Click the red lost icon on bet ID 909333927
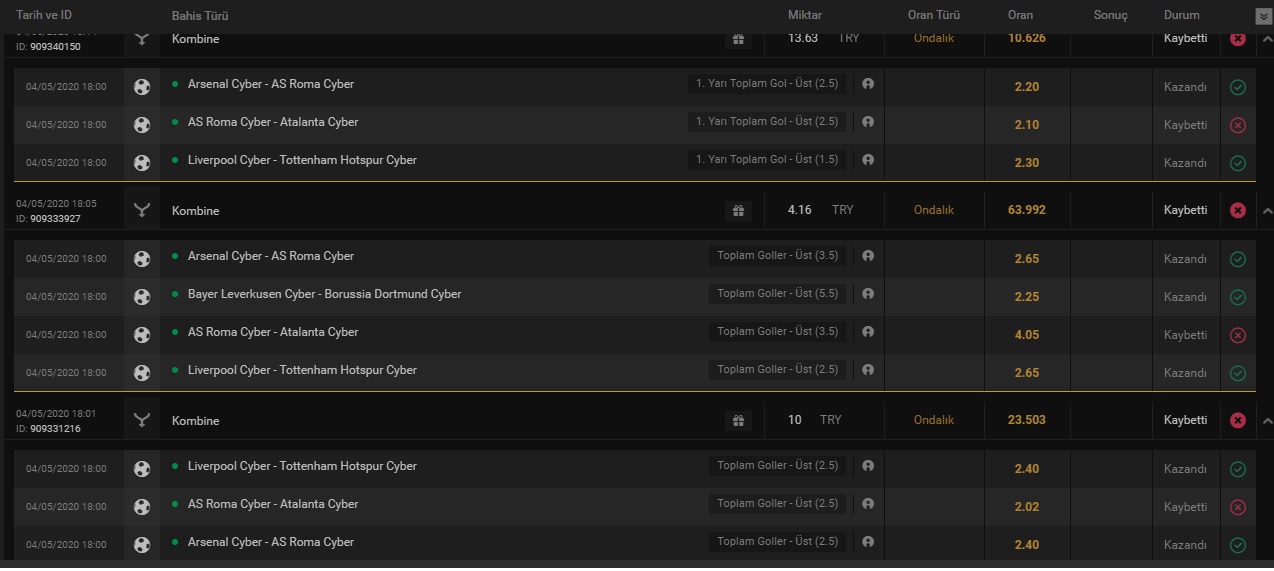 click(x=1238, y=211)
